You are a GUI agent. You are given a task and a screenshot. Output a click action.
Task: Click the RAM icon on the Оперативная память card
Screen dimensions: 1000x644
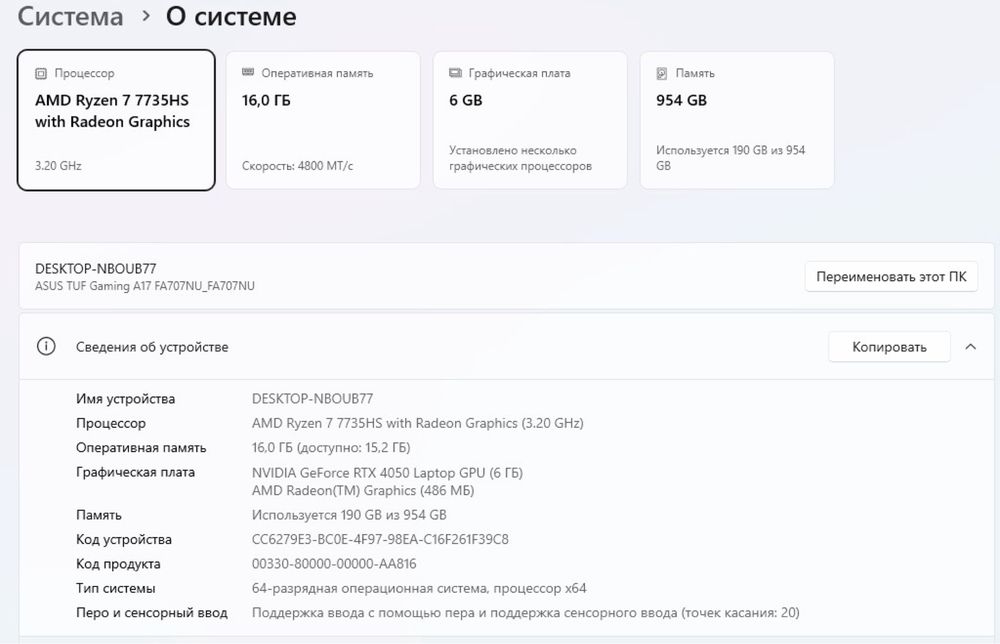(248, 73)
